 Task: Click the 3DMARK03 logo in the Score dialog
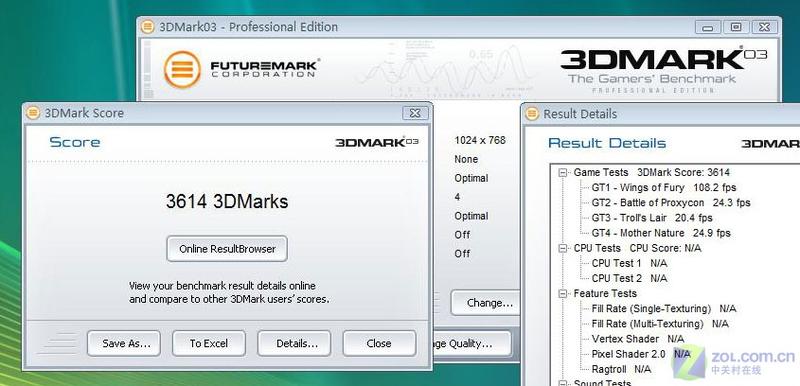[377, 142]
